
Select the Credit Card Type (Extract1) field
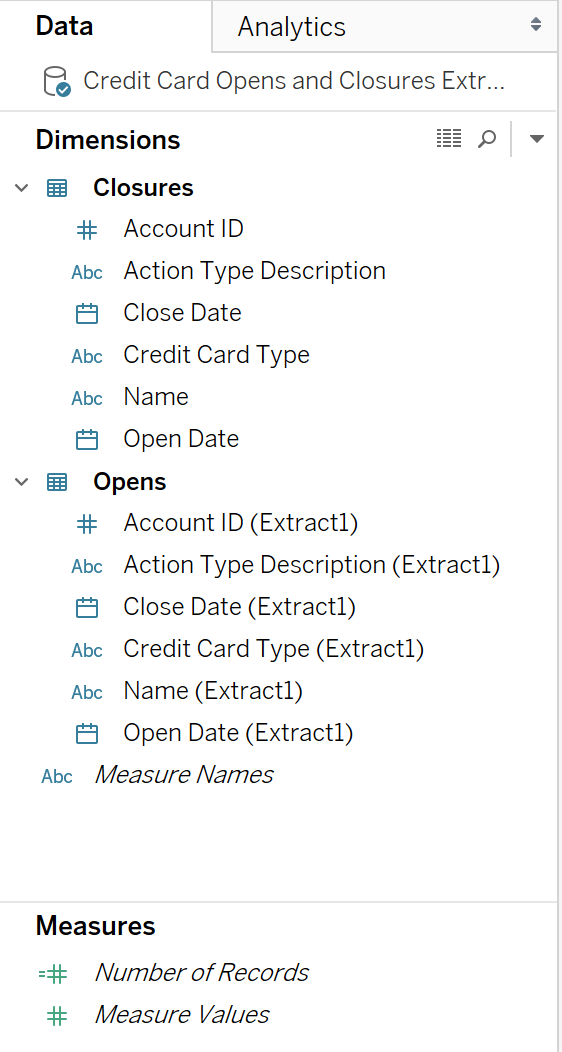click(x=274, y=649)
